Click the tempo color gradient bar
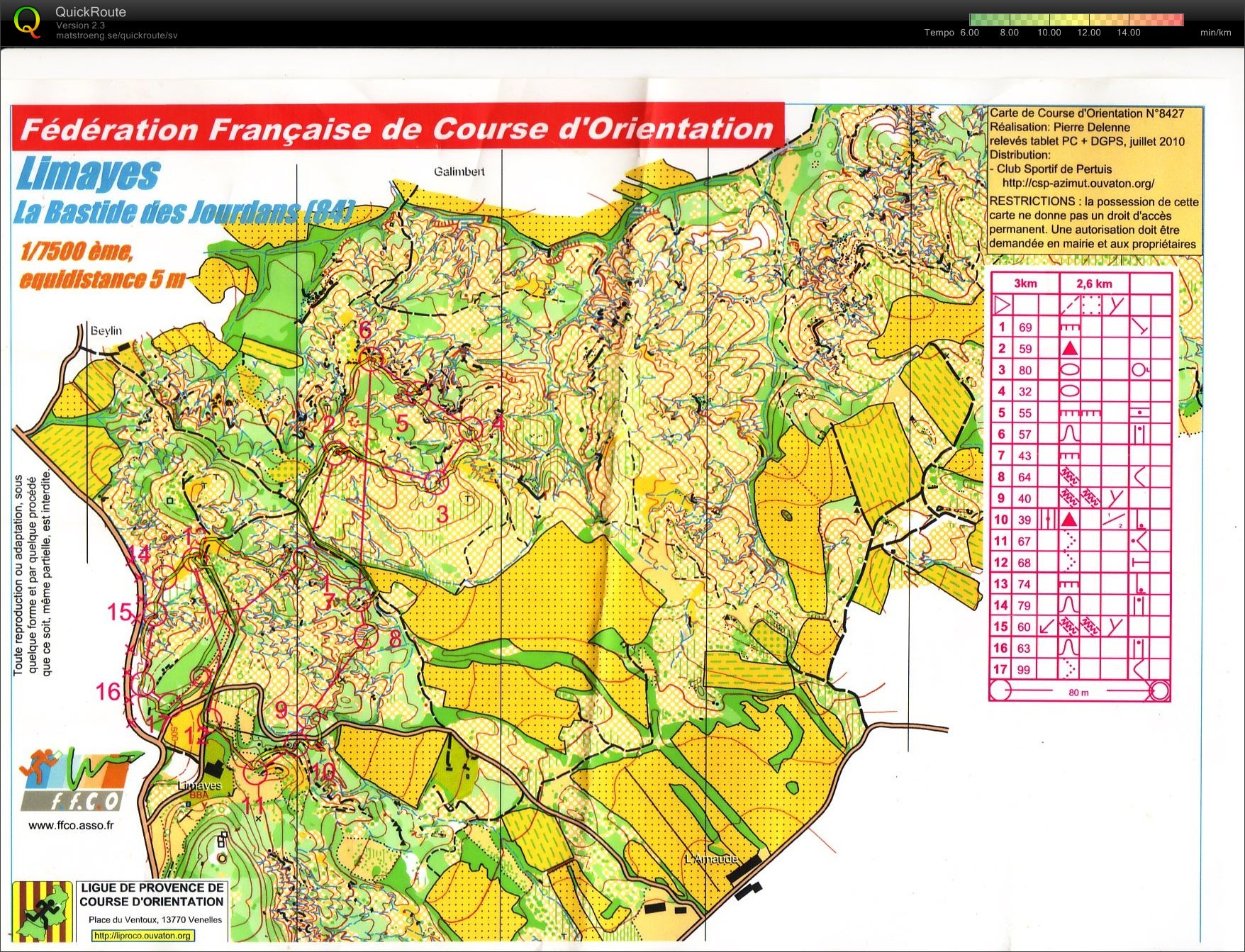Image resolution: width=1245 pixels, height=952 pixels. (1076, 20)
